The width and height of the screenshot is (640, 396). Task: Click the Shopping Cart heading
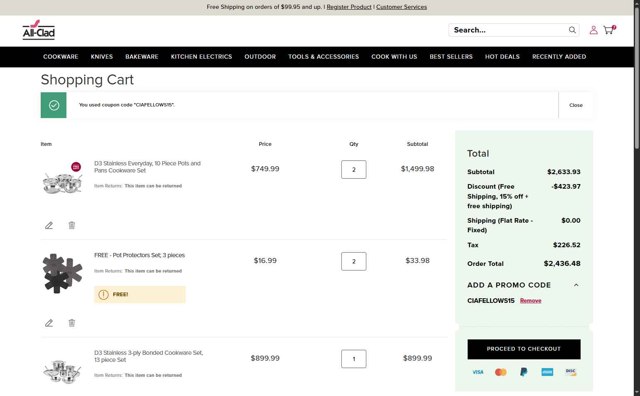click(87, 80)
